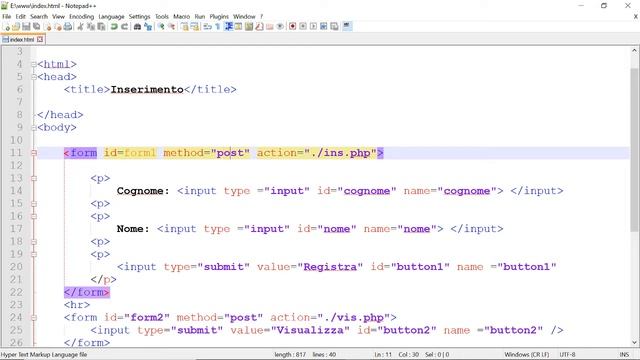Collapse the p fold on line 16
The width and height of the screenshot is (640, 360).
[34, 216]
